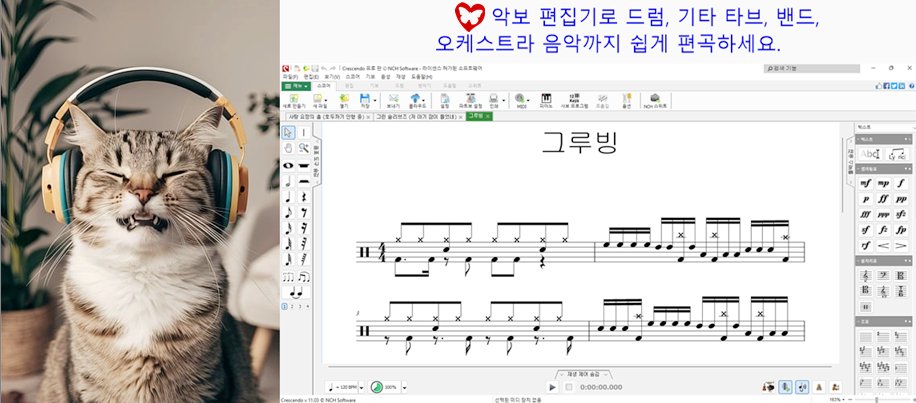Open the Help menu
The width and height of the screenshot is (916, 403).
422,77
